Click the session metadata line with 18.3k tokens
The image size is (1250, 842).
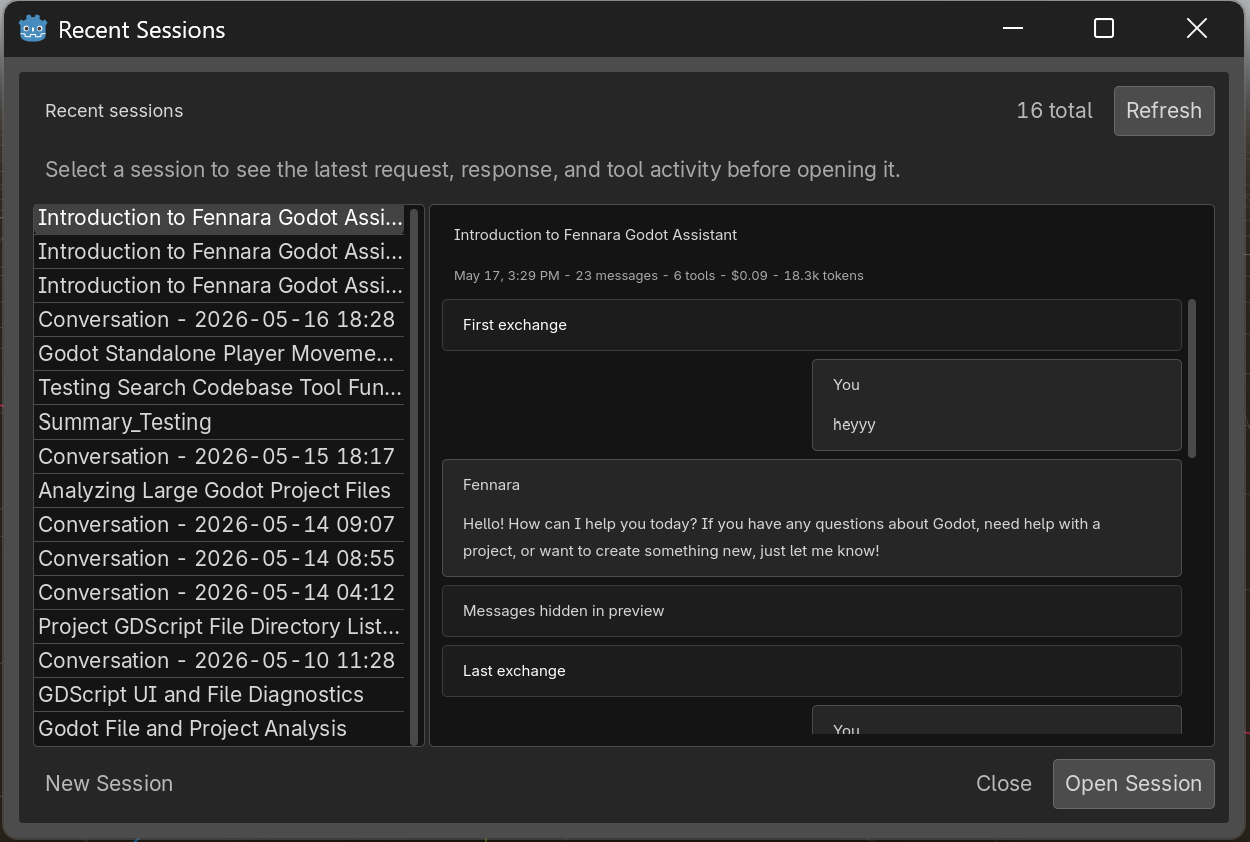(x=658, y=275)
